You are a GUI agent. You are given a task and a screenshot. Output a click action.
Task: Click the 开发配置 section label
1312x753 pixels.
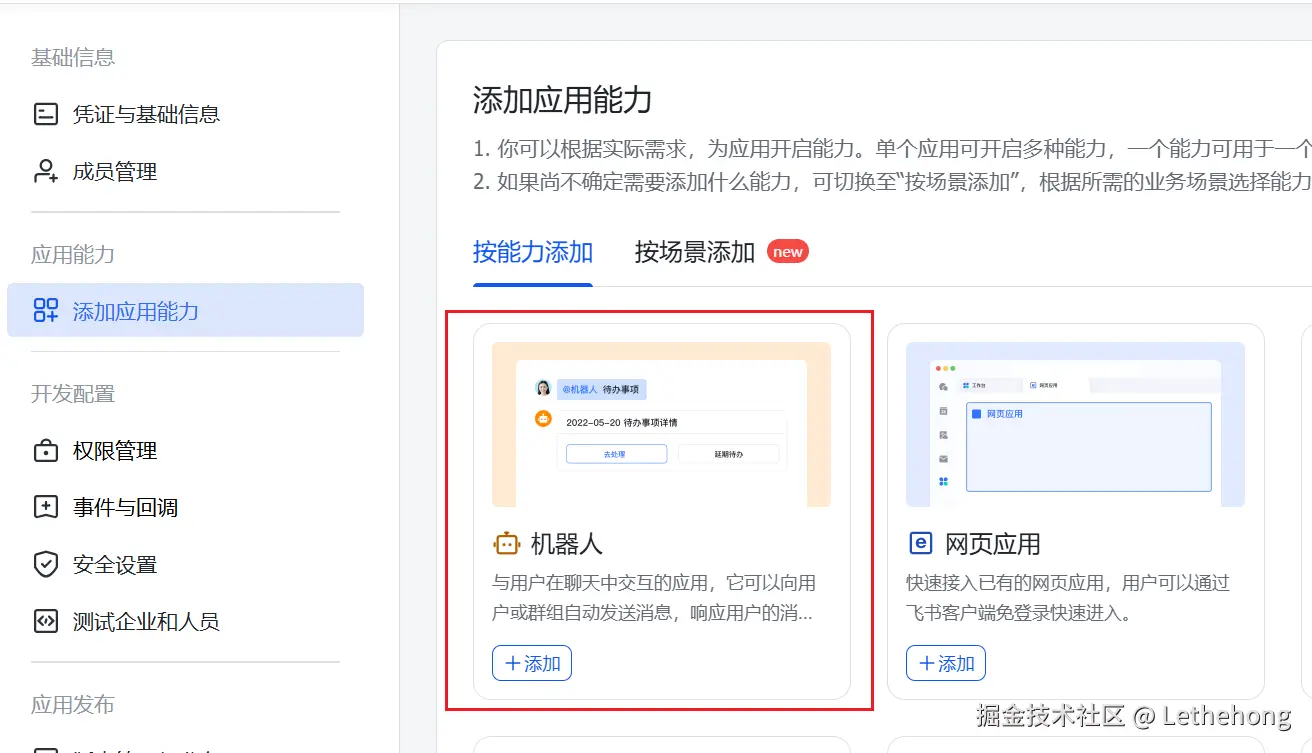click(x=73, y=394)
